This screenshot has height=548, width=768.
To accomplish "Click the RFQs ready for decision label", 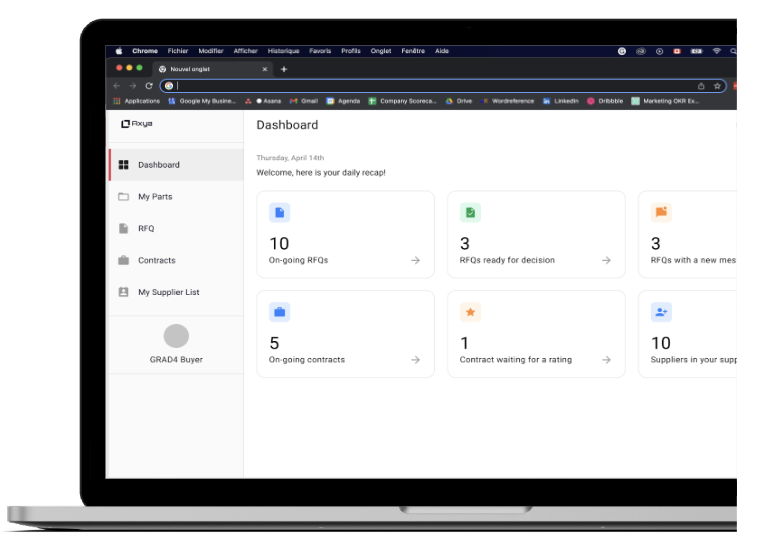I will point(507,260).
